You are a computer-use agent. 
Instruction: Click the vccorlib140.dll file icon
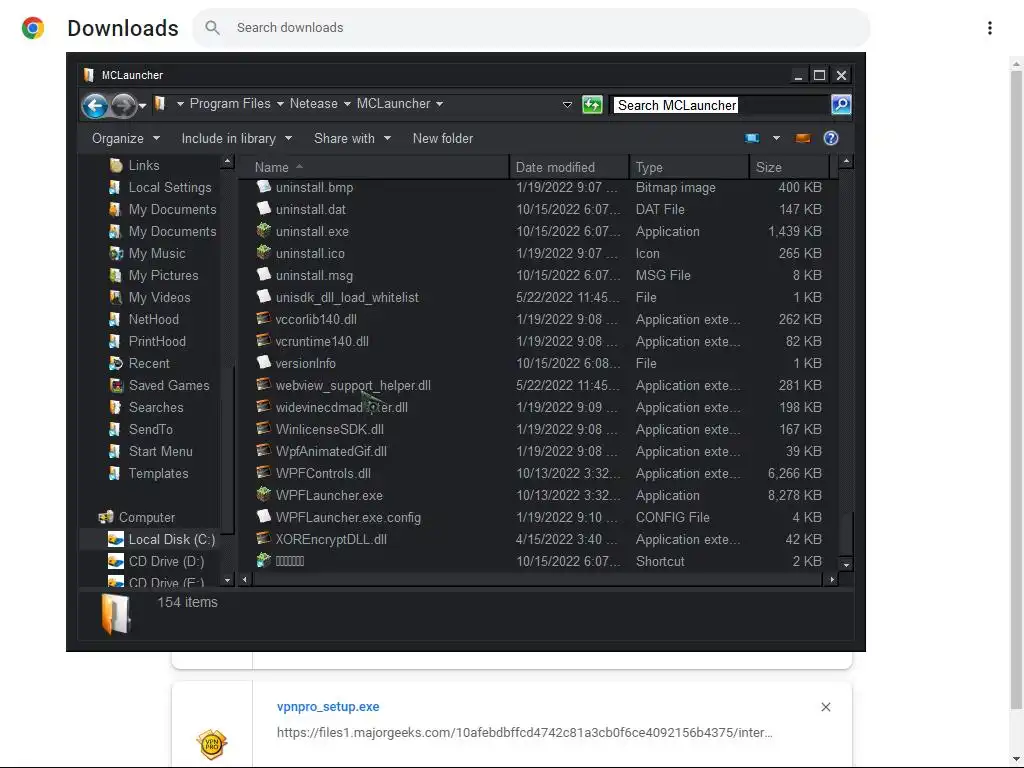[x=263, y=319]
